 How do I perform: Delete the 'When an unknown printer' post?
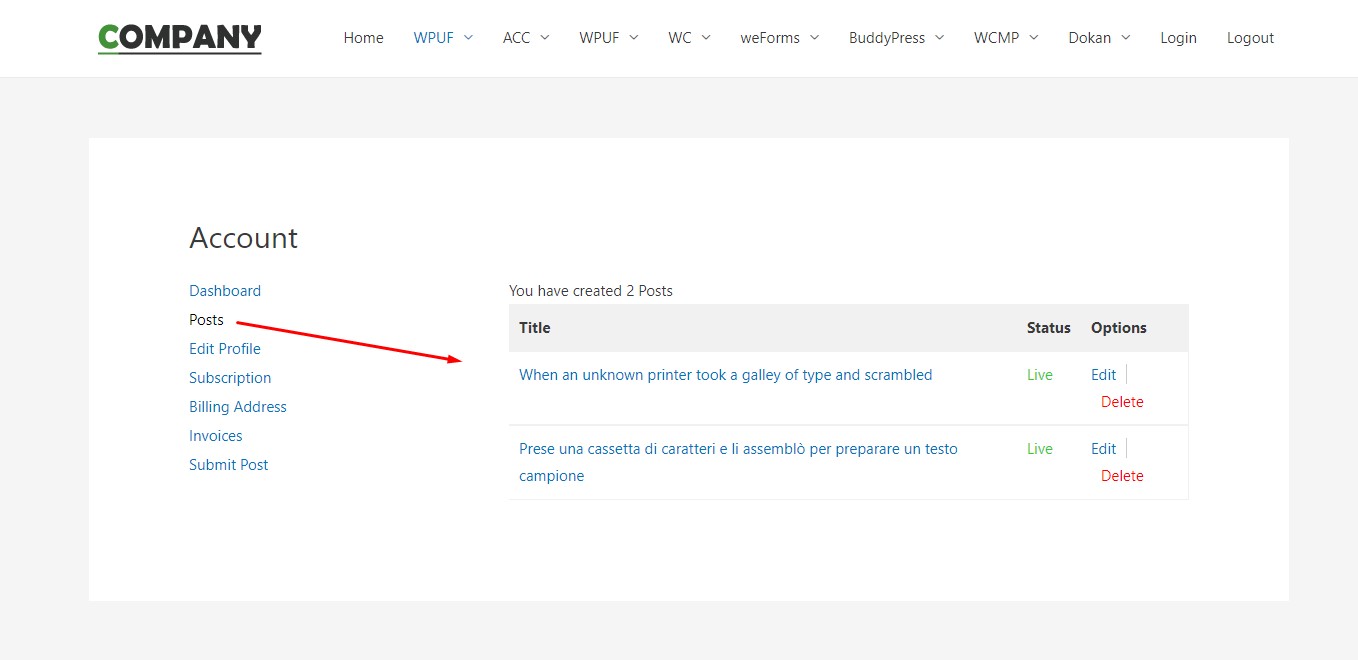coord(1122,402)
